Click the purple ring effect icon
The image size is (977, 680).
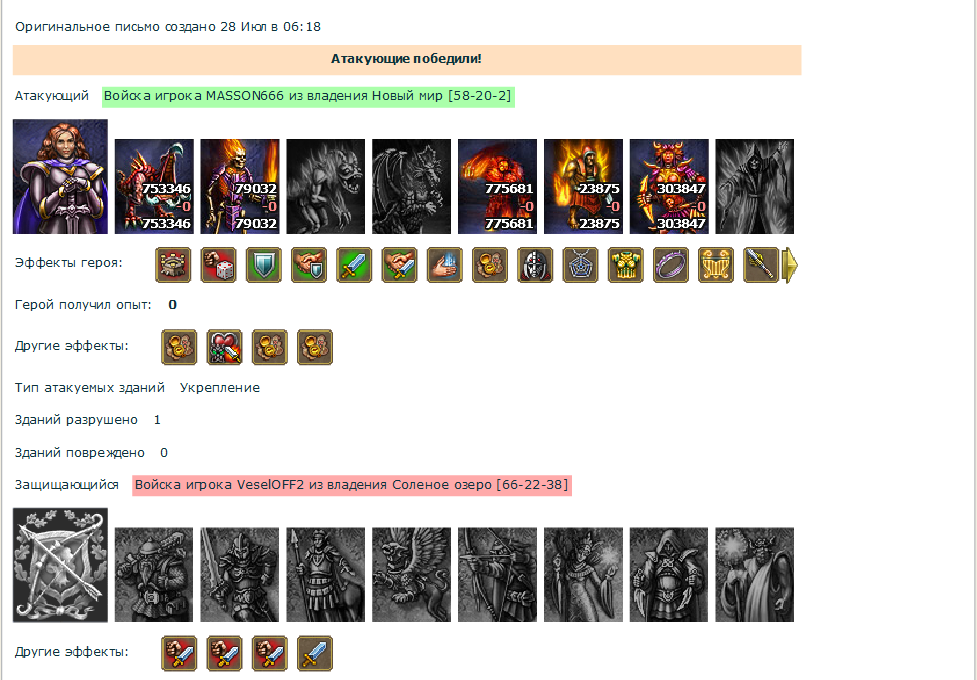tap(671, 265)
